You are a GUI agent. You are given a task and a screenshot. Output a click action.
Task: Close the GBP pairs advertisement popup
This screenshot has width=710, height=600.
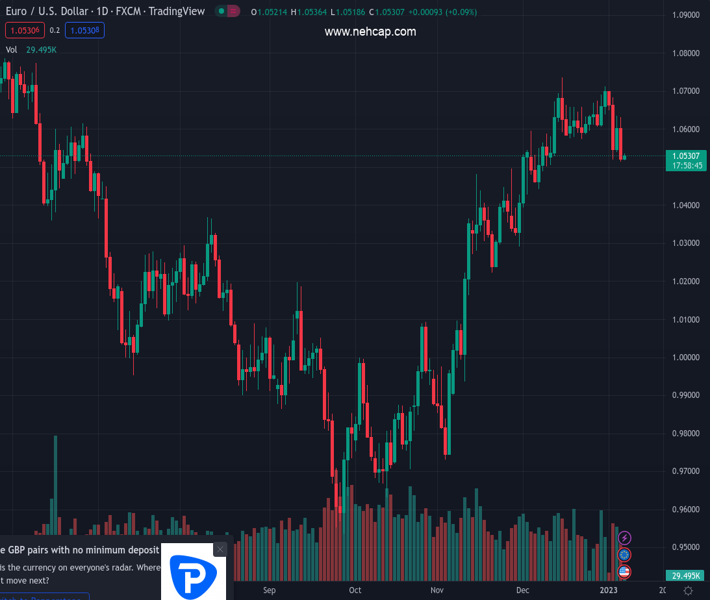[x=220, y=549]
